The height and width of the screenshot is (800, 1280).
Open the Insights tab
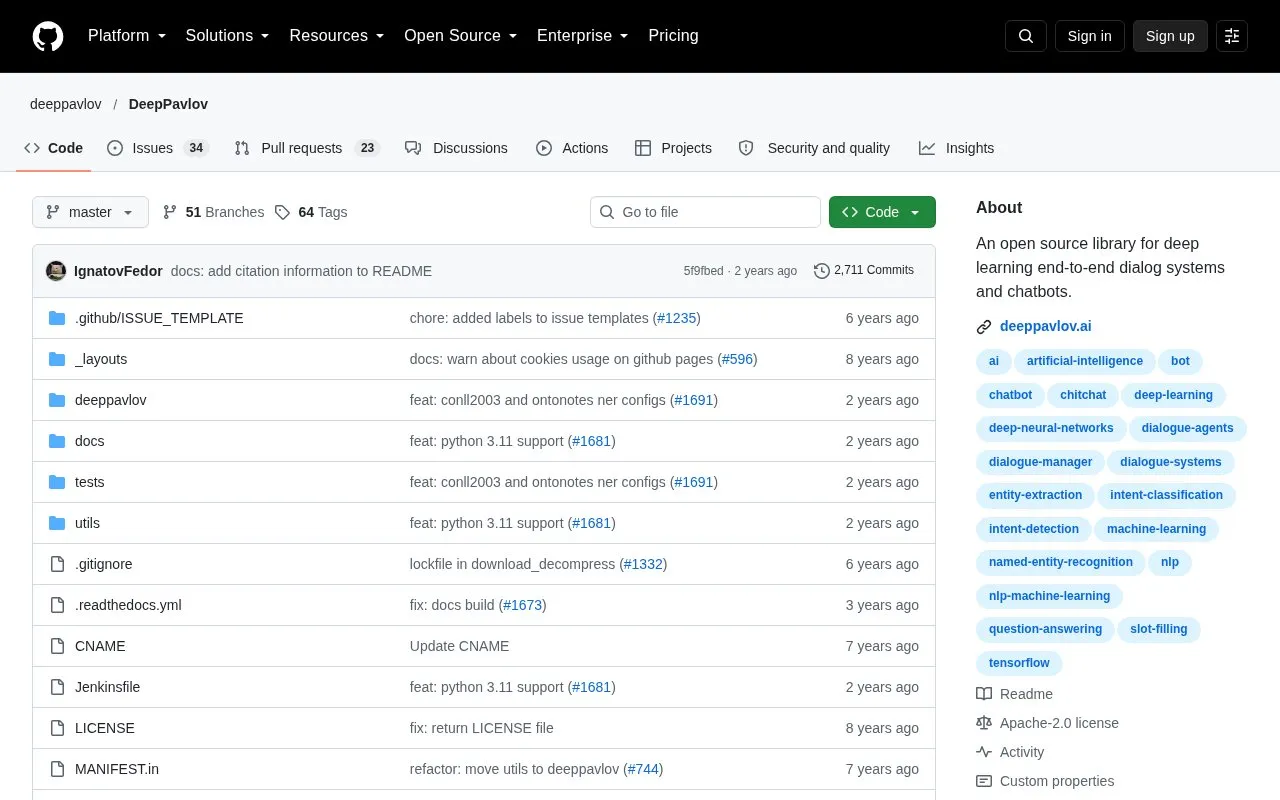[956, 148]
